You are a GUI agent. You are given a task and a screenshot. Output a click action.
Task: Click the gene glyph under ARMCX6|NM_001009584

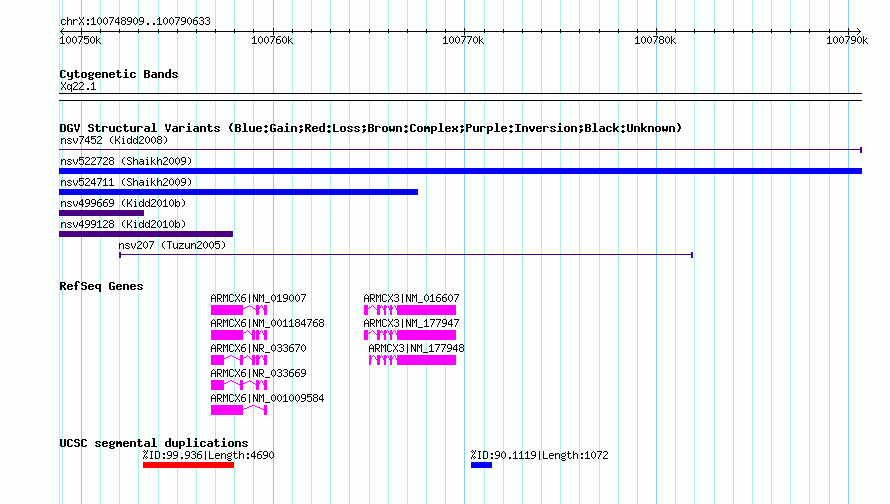tap(239, 410)
